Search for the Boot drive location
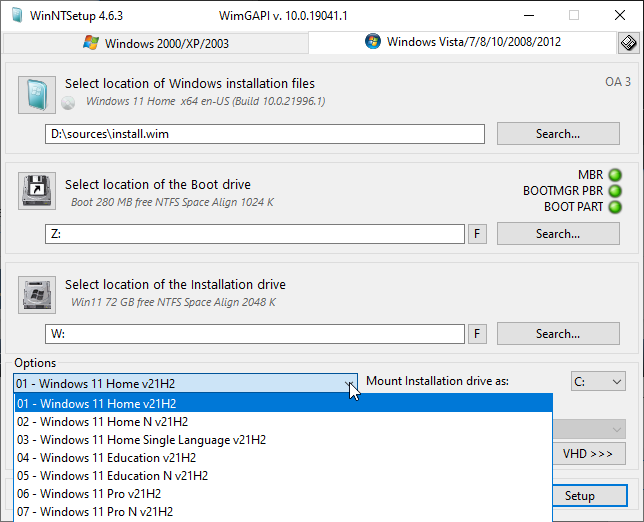Screen dimensions: 644x522 [558, 234]
